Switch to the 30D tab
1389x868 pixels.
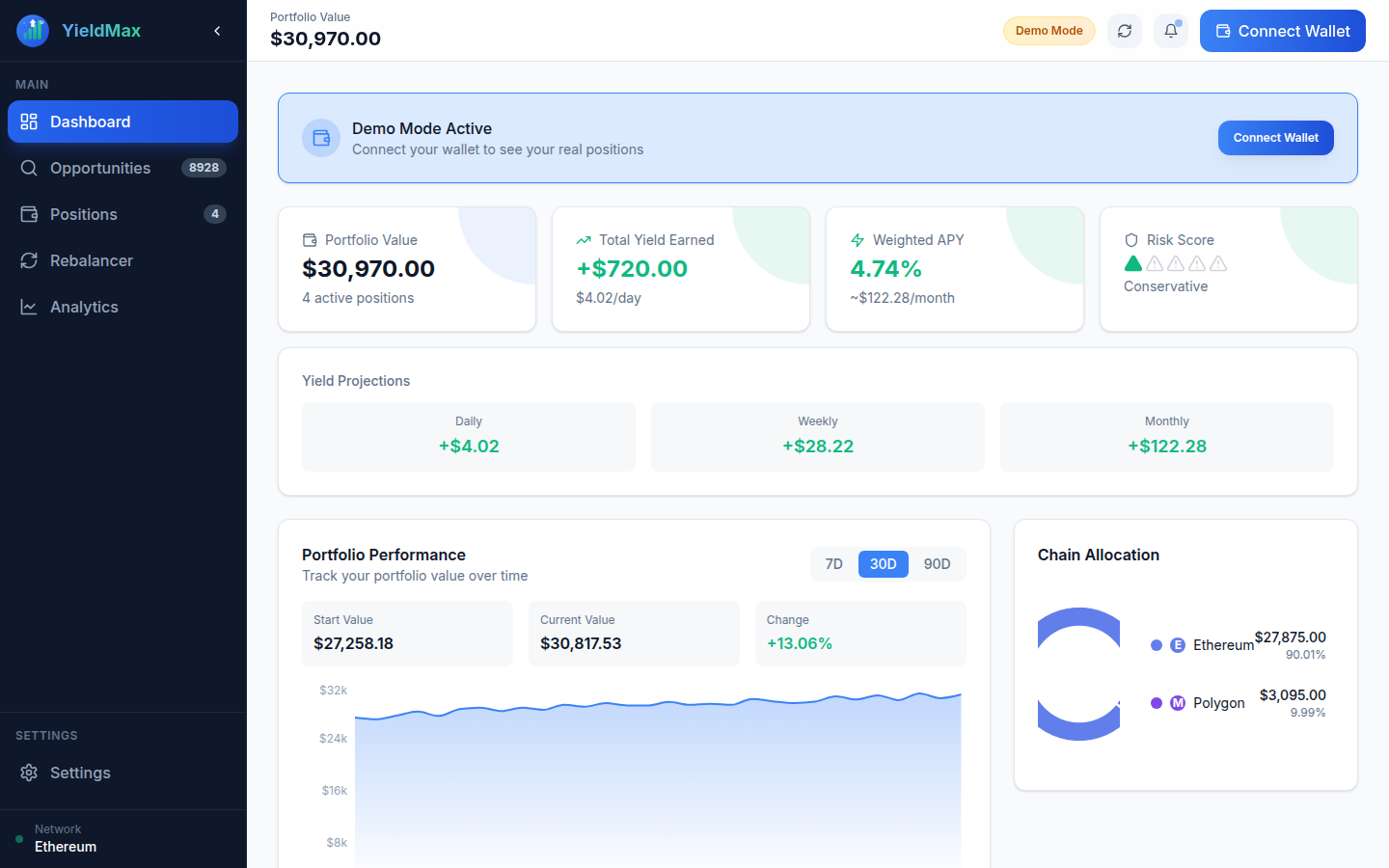883,564
